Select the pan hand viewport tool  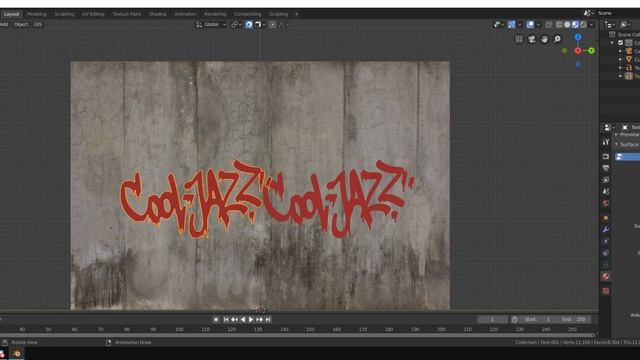point(544,39)
